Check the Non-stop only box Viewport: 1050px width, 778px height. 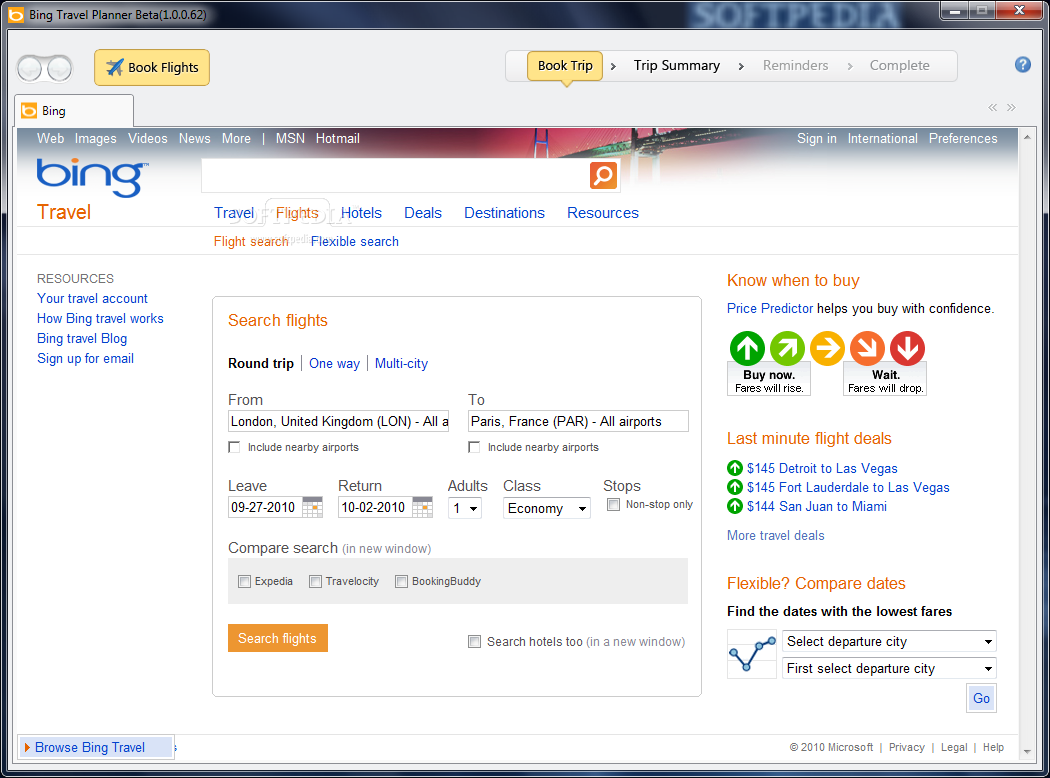click(613, 504)
